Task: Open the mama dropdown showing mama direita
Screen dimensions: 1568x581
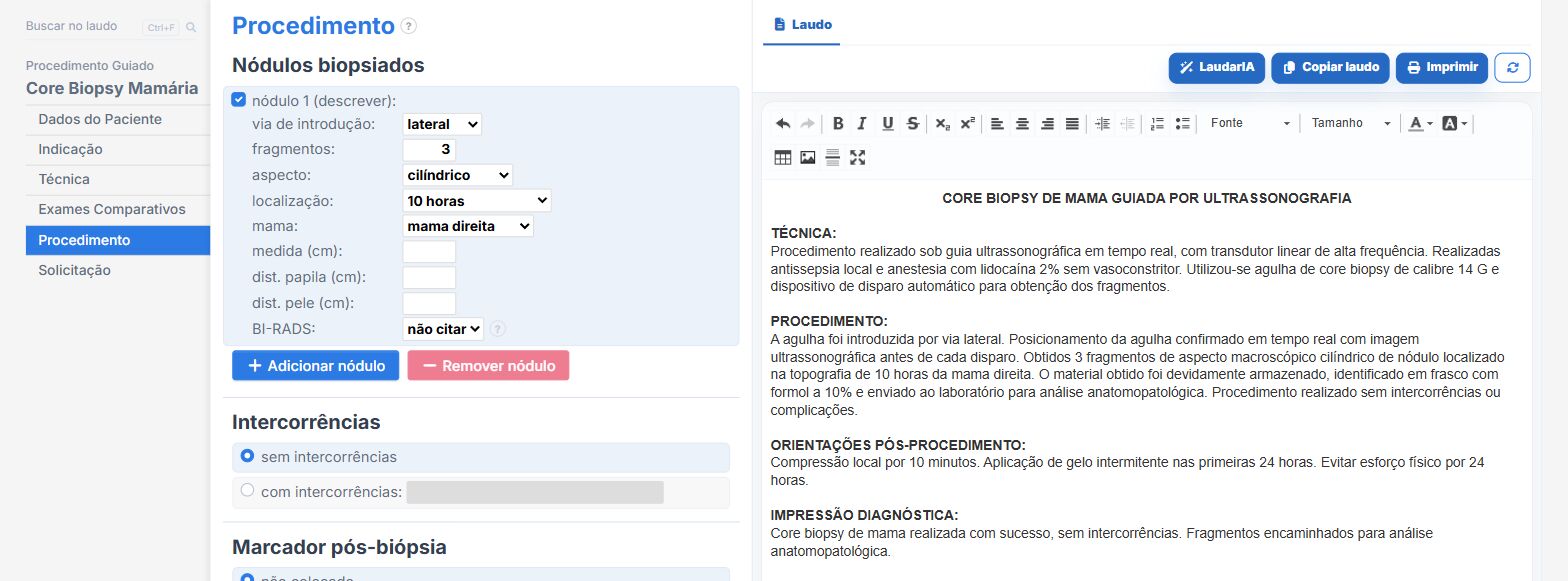Action: click(468, 226)
